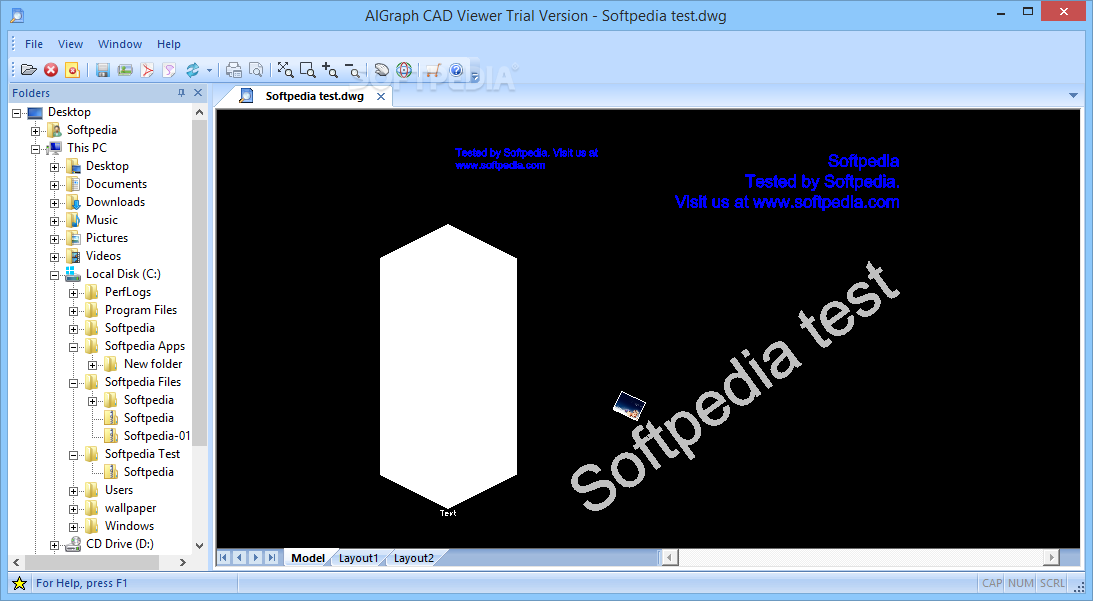
Task: Collapse the Local Disk (C:) node
Action: coord(54,275)
